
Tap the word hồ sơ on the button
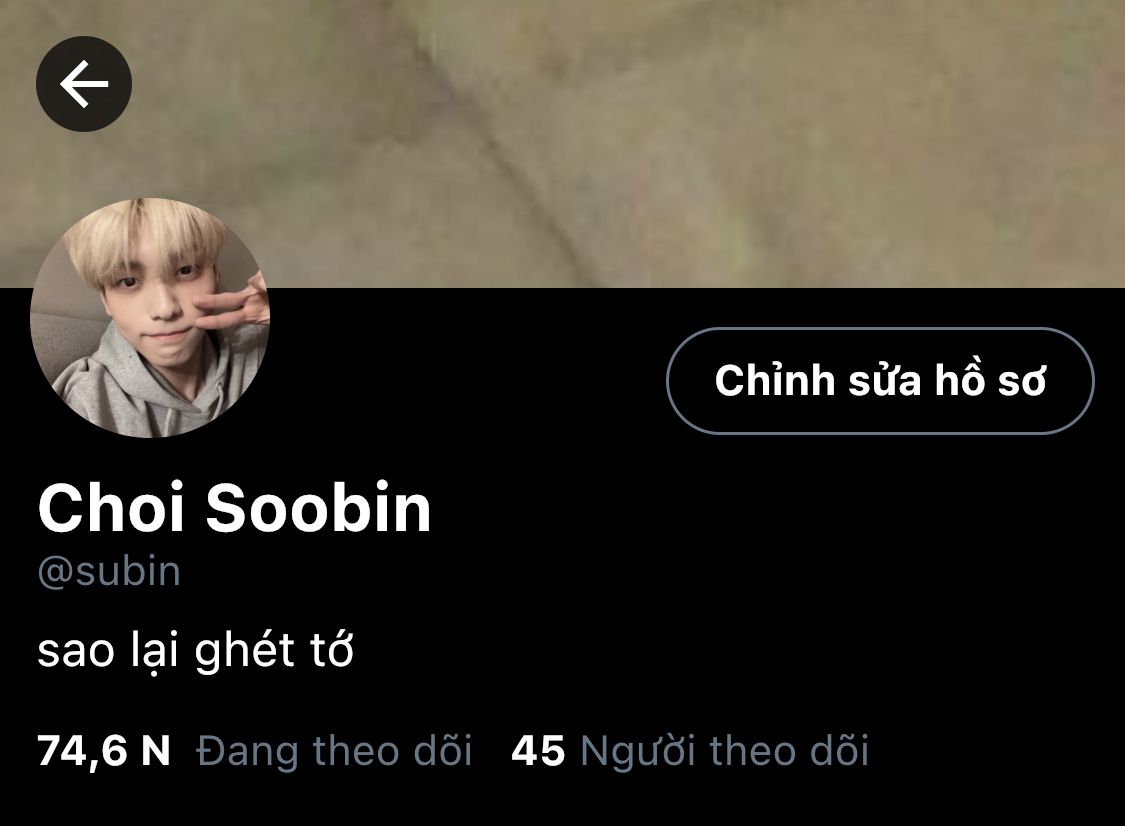point(990,380)
